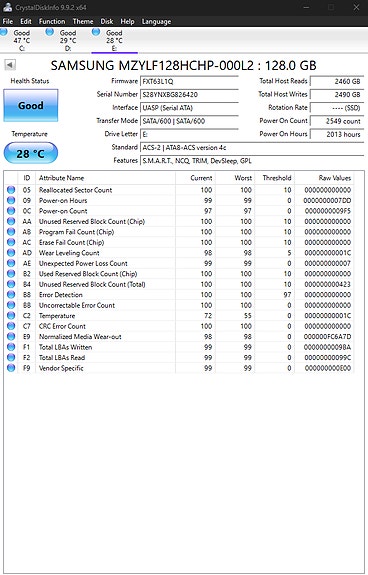Click the Total Host Writes value 2490 GB
The image size is (368, 575).
tap(337, 95)
